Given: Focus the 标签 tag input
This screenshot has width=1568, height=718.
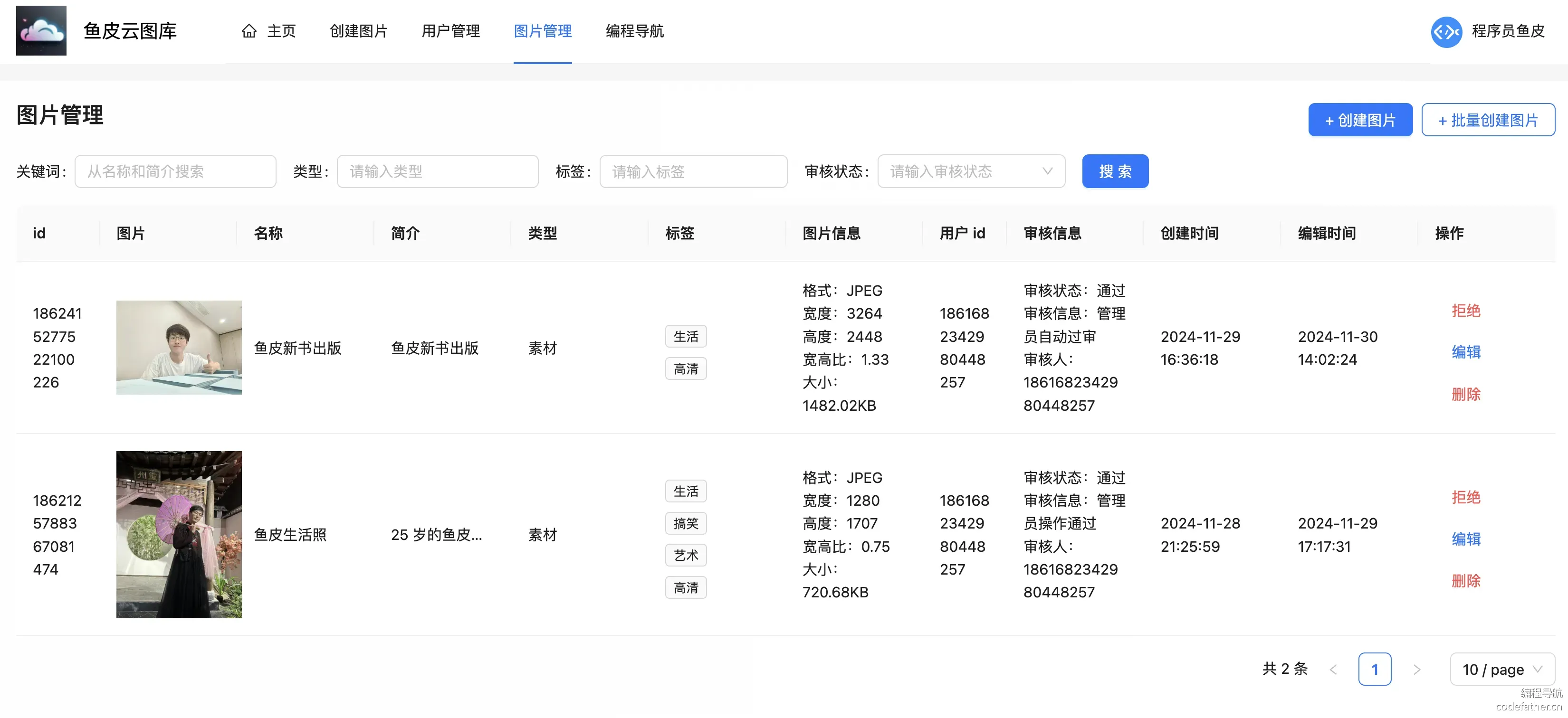Looking at the screenshot, I should (x=693, y=171).
